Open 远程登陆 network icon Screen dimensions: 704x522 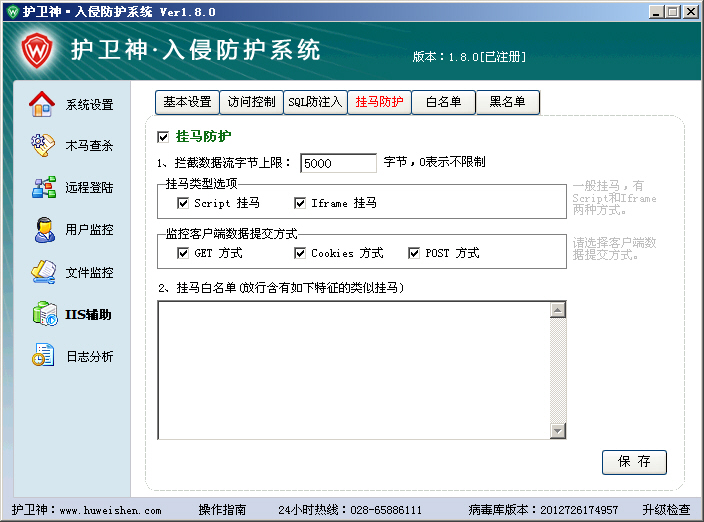[x=44, y=187]
